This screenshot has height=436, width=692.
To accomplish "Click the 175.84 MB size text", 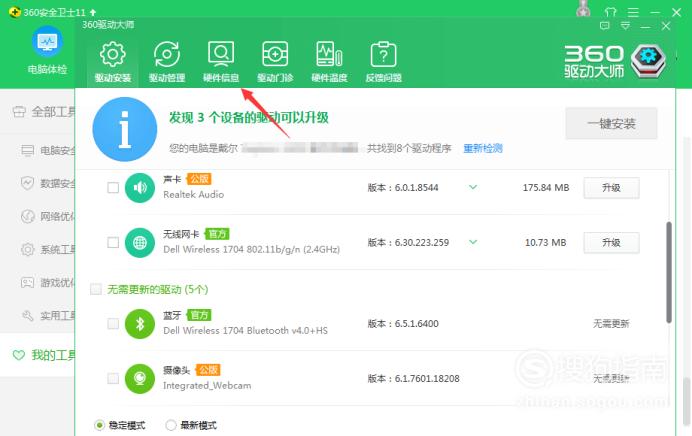I will [546, 188].
